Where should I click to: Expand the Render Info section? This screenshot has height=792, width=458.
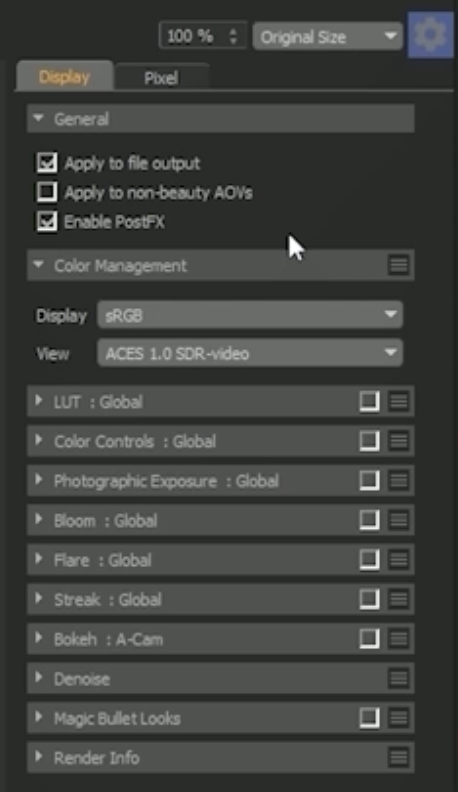coord(38,757)
